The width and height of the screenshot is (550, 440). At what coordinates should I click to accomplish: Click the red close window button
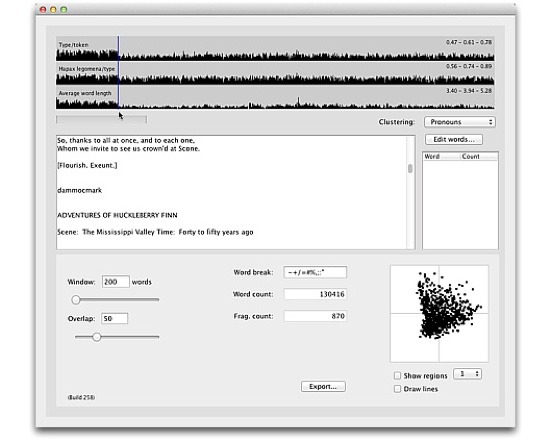pos(43,9)
